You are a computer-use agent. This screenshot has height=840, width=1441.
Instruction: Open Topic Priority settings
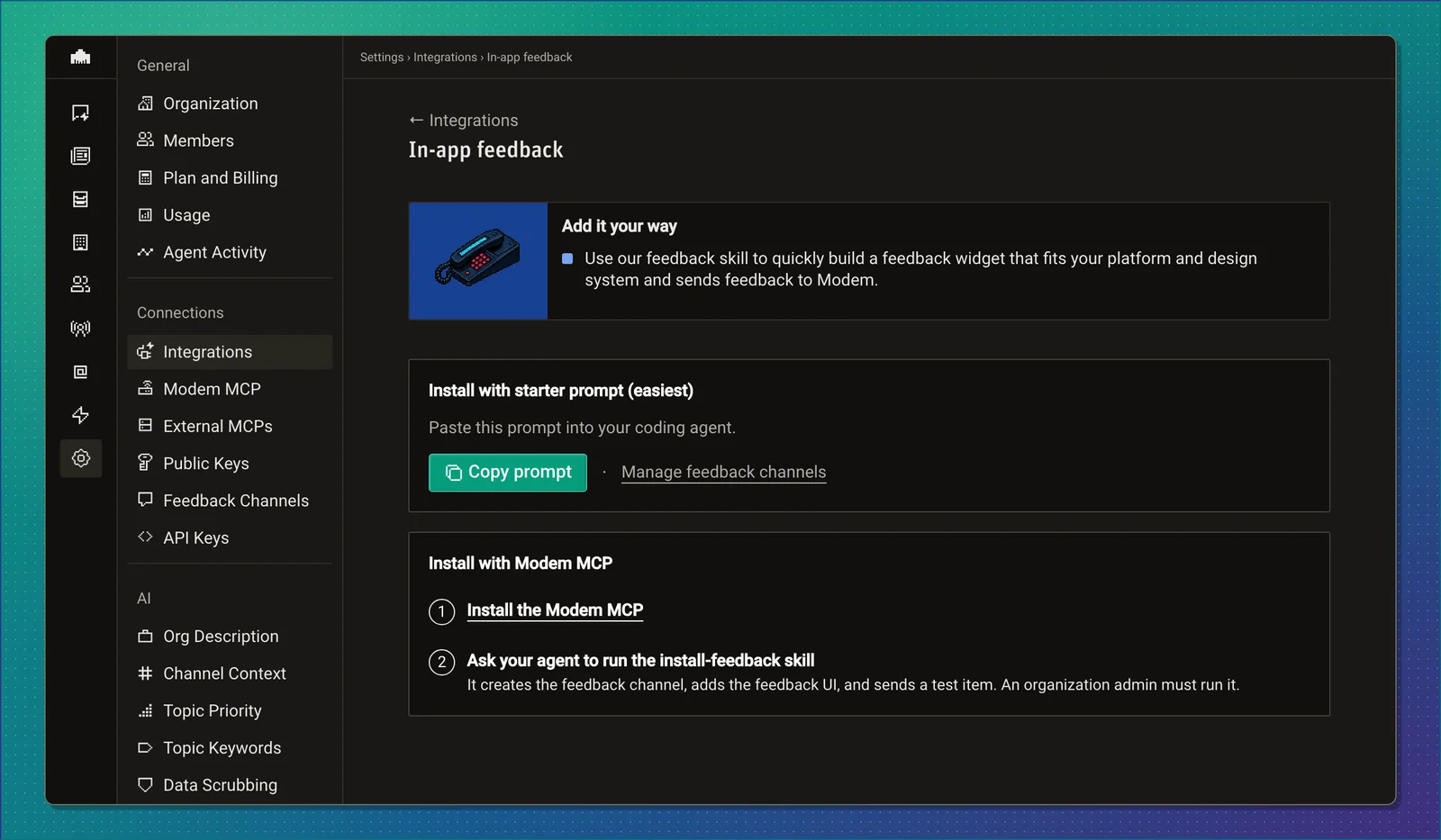click(230, 710)
